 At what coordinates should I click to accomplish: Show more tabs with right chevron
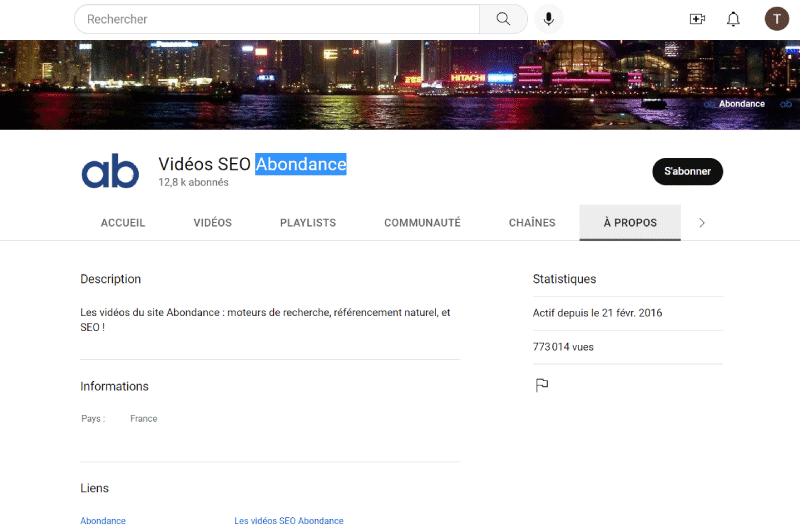(702, 223)
